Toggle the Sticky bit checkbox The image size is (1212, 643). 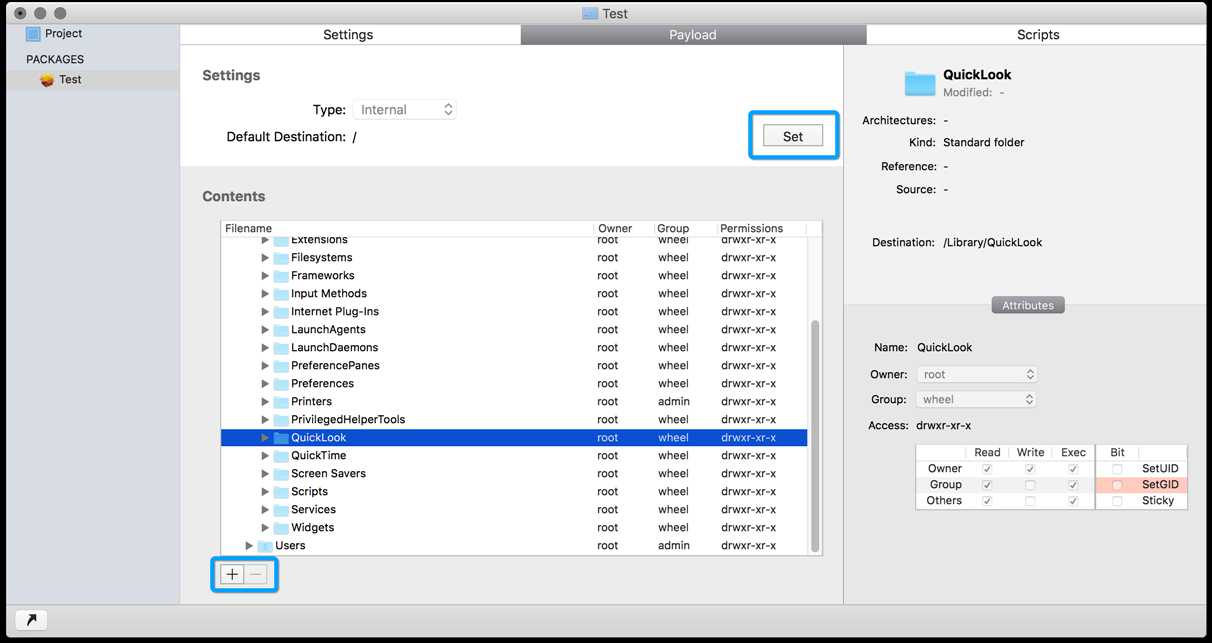click(1117, 501)
